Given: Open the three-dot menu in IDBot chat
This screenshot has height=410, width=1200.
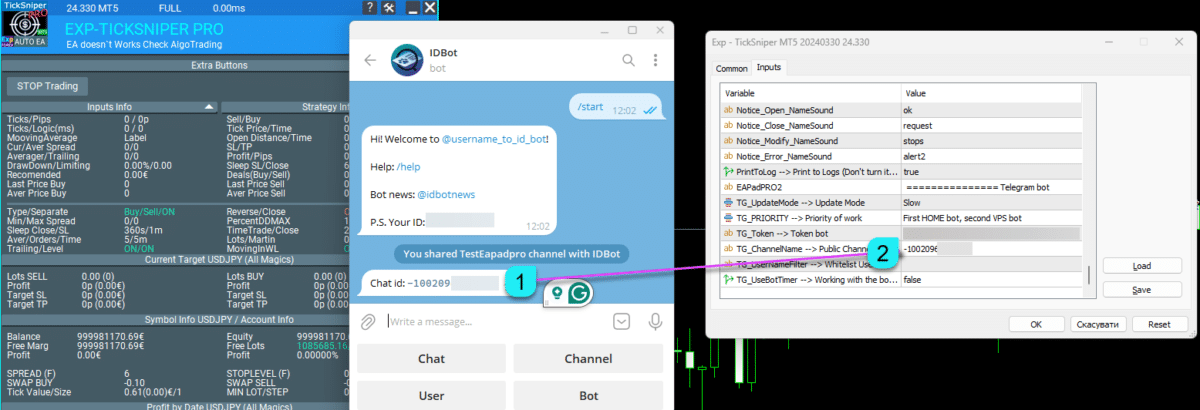Looking at the screenshot, I should pyautogui.click(x=657, y=60).
